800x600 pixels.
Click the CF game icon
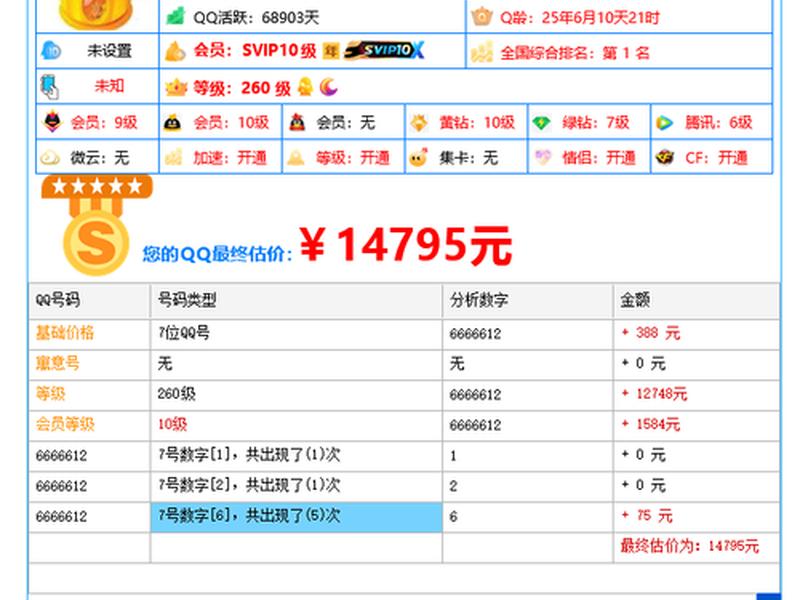tap(665, 158)
